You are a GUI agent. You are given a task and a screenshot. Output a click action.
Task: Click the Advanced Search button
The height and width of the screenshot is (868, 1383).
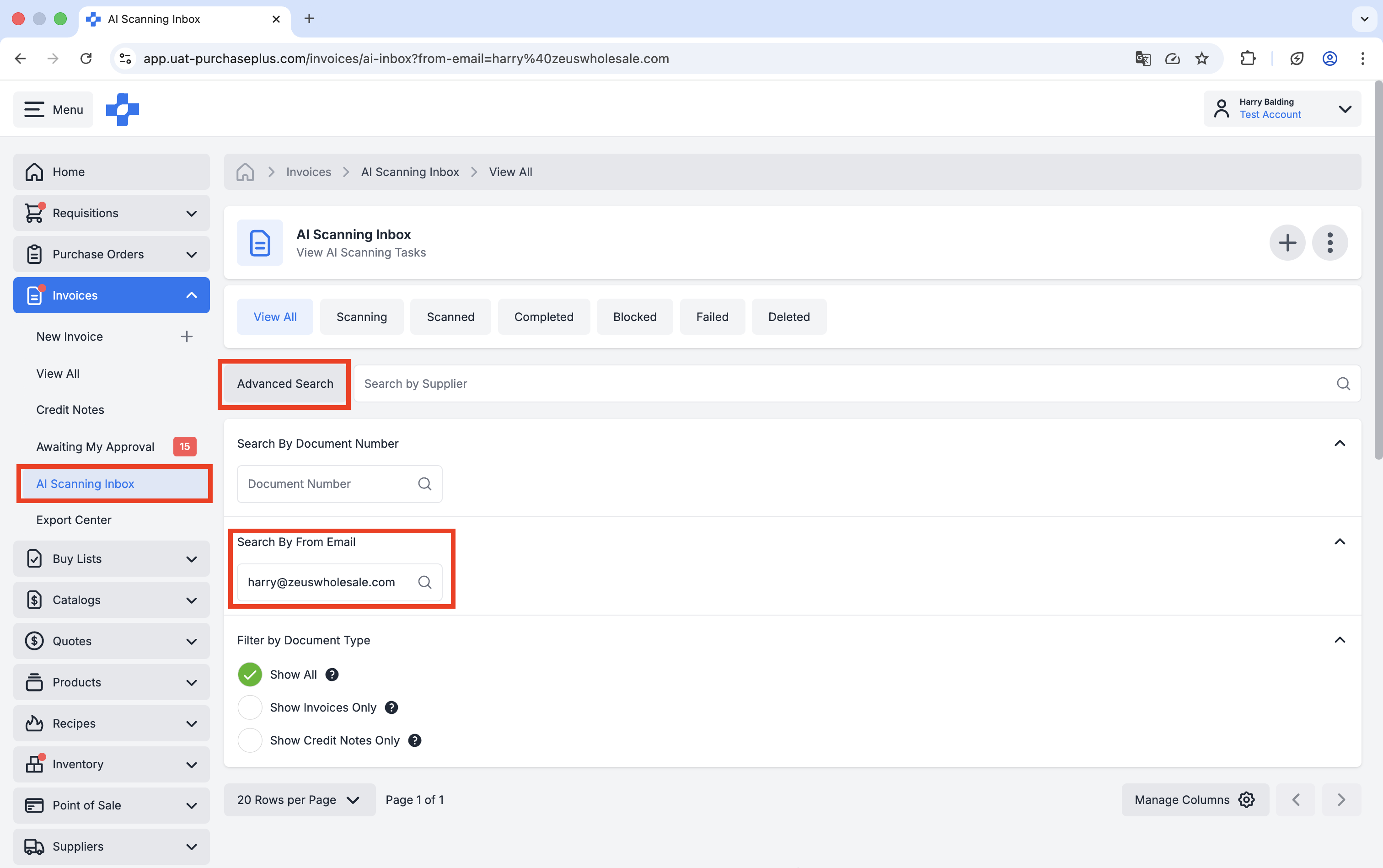tap(285, 384)
